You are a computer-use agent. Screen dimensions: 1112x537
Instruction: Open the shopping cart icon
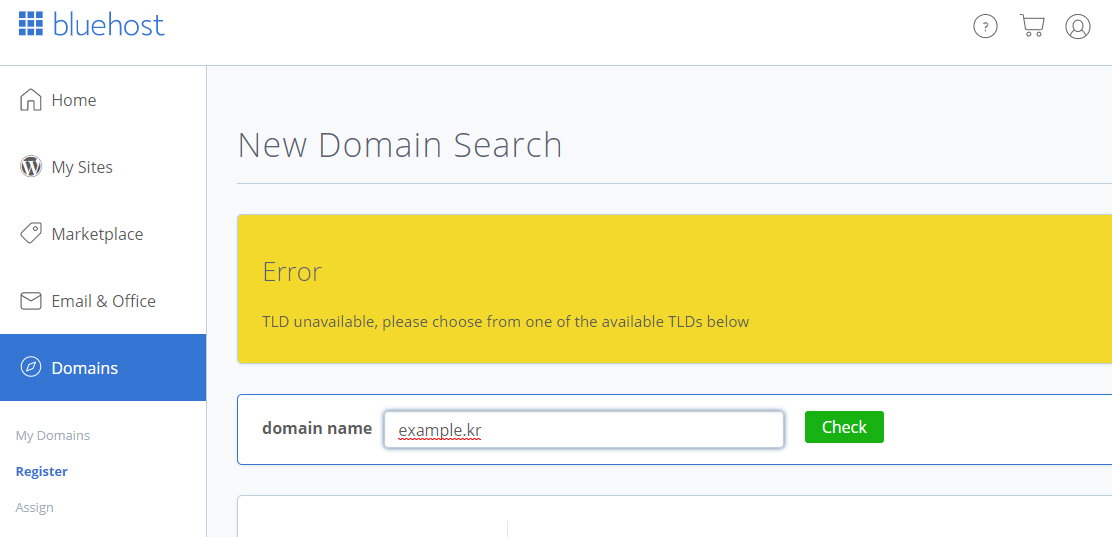tap(1032, 26)
